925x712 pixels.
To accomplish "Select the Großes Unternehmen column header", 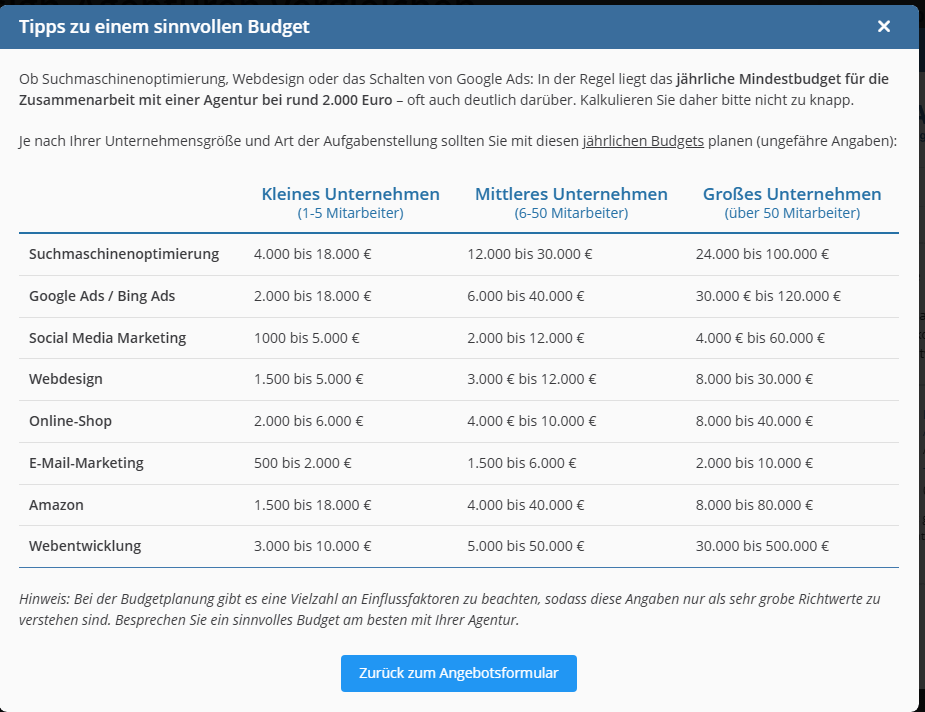I will pos(792,202).
